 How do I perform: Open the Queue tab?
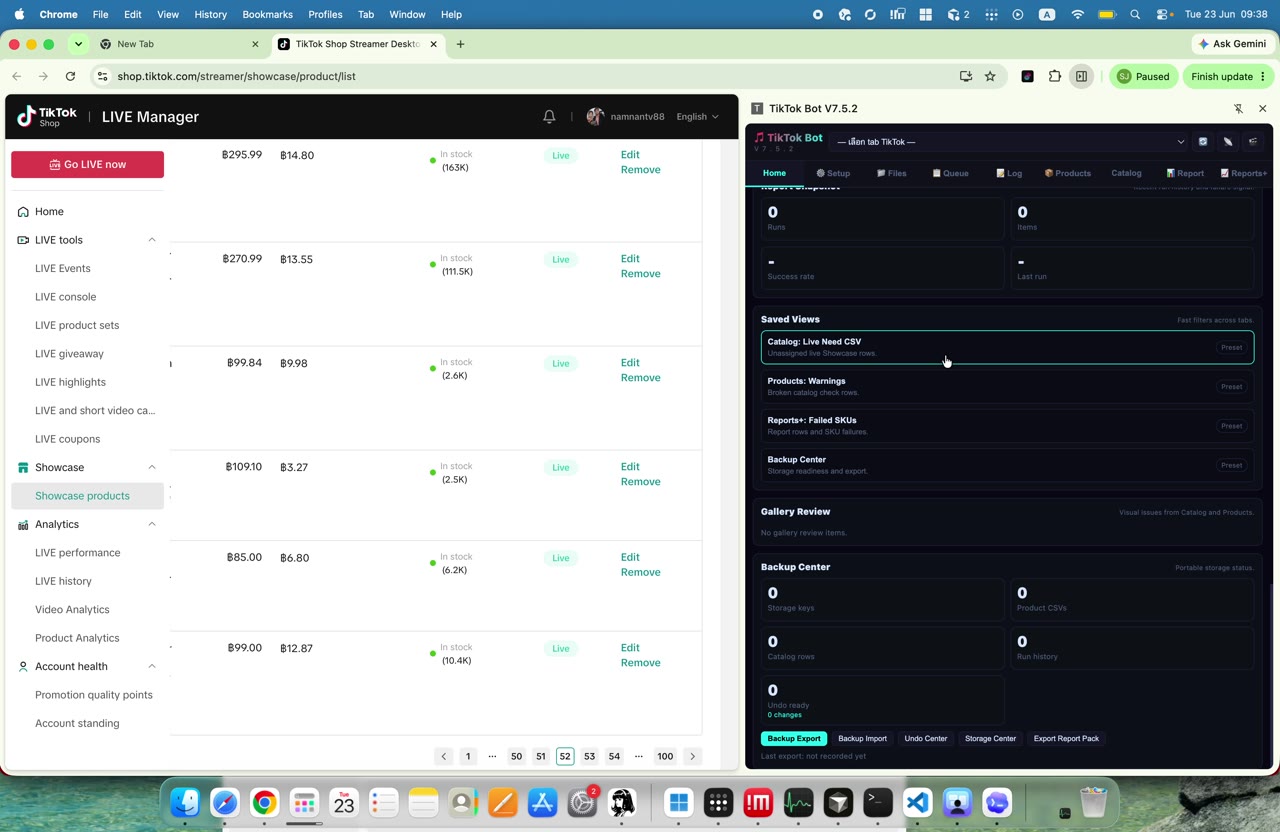tap(950, 173)
